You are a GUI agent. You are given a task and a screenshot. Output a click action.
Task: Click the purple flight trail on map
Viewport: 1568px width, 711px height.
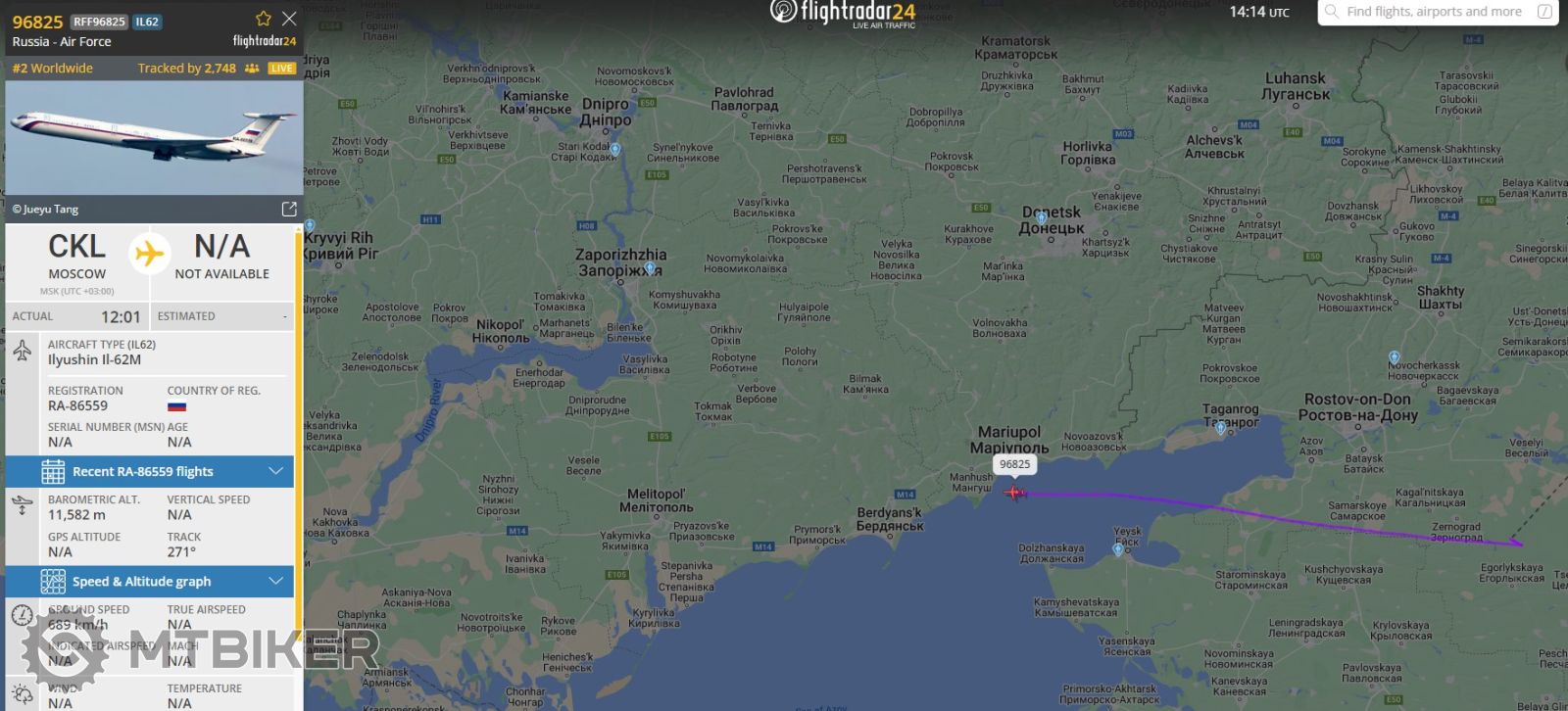(x=1274, y=515)
